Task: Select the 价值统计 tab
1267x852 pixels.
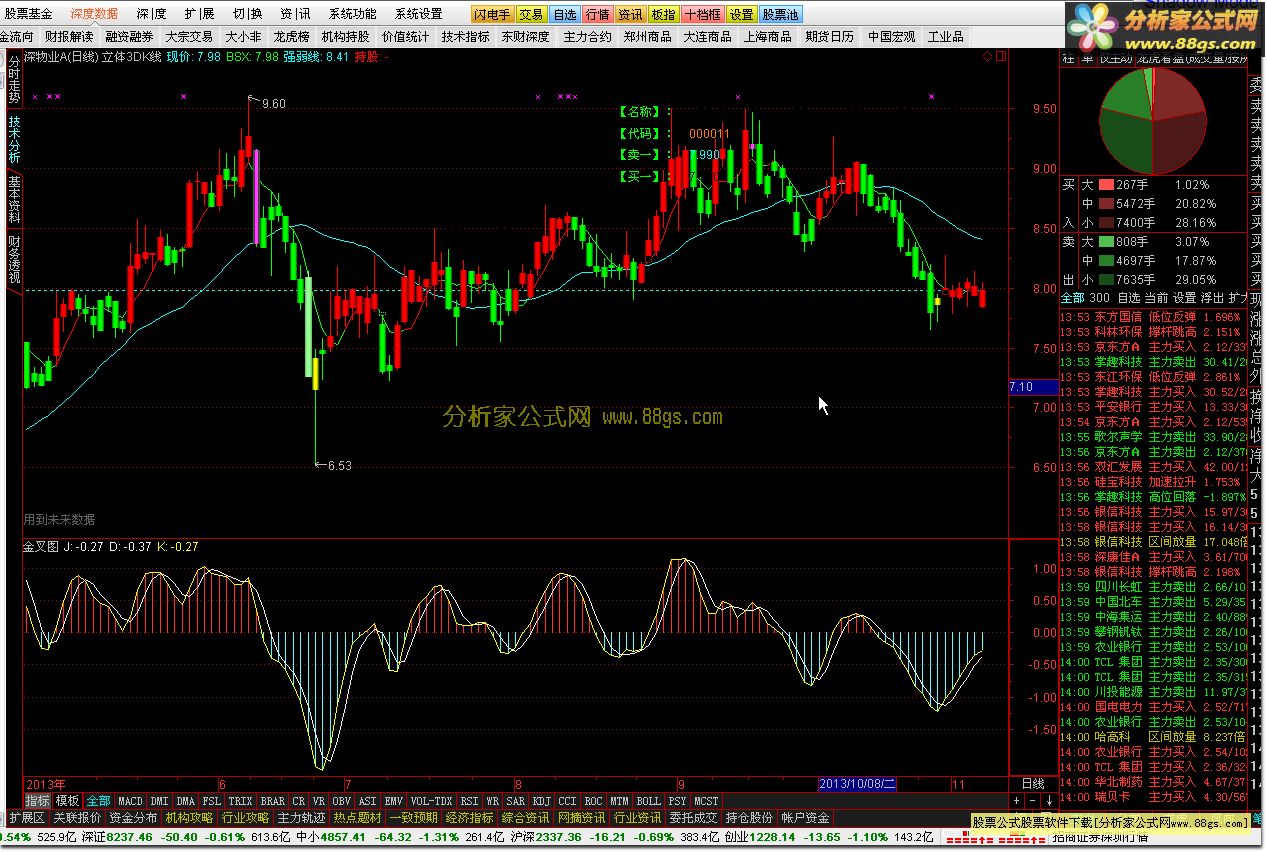Action: (405, 36)
